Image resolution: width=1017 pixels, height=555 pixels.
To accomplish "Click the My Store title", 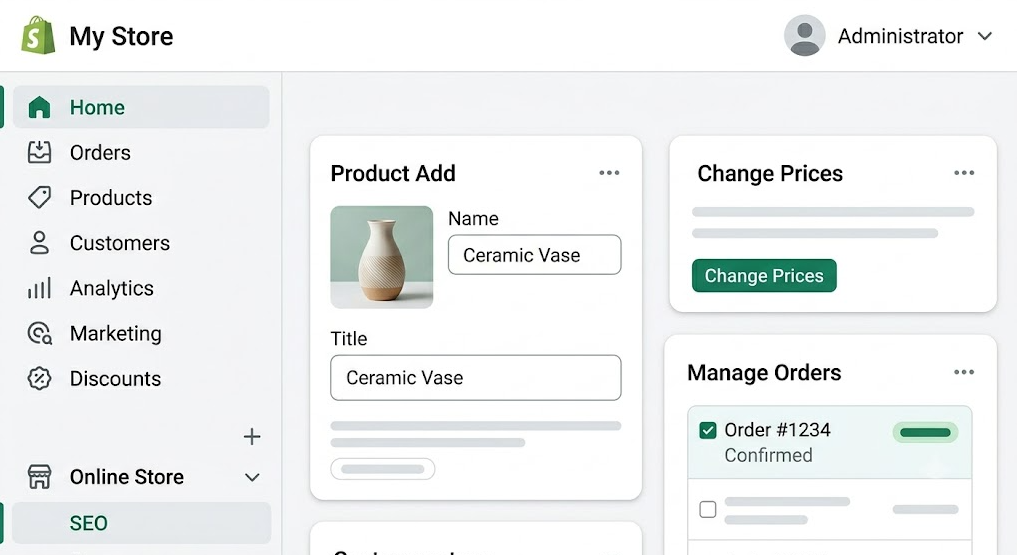I will [x=121, y=36].
